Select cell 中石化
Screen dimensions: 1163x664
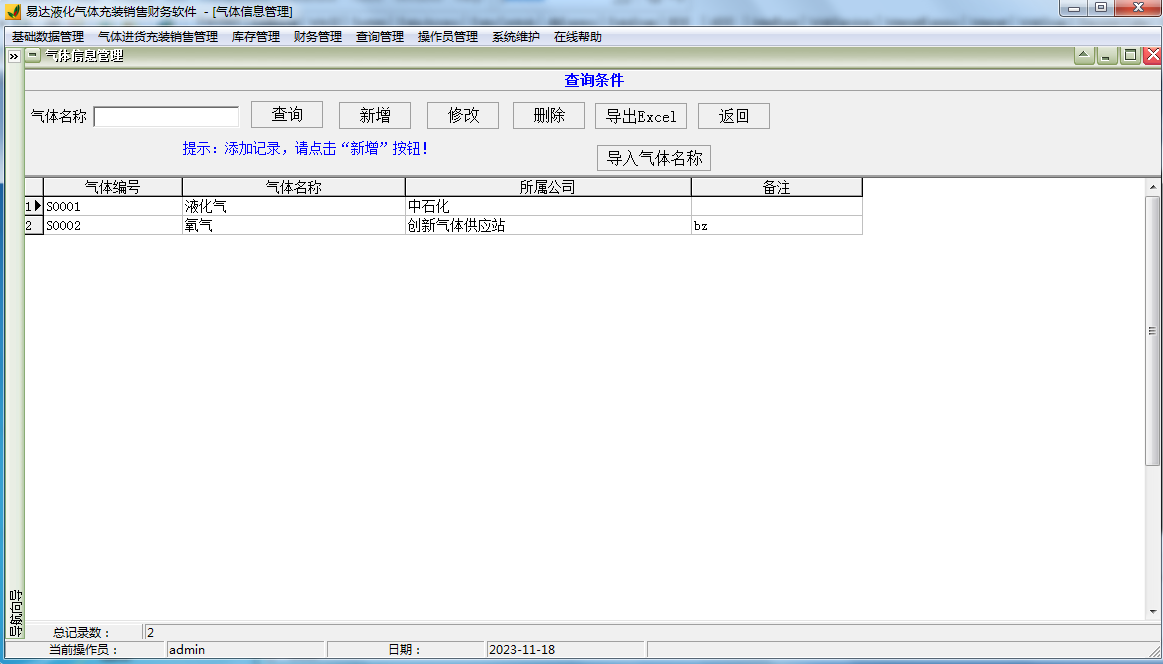coord(548,206)
